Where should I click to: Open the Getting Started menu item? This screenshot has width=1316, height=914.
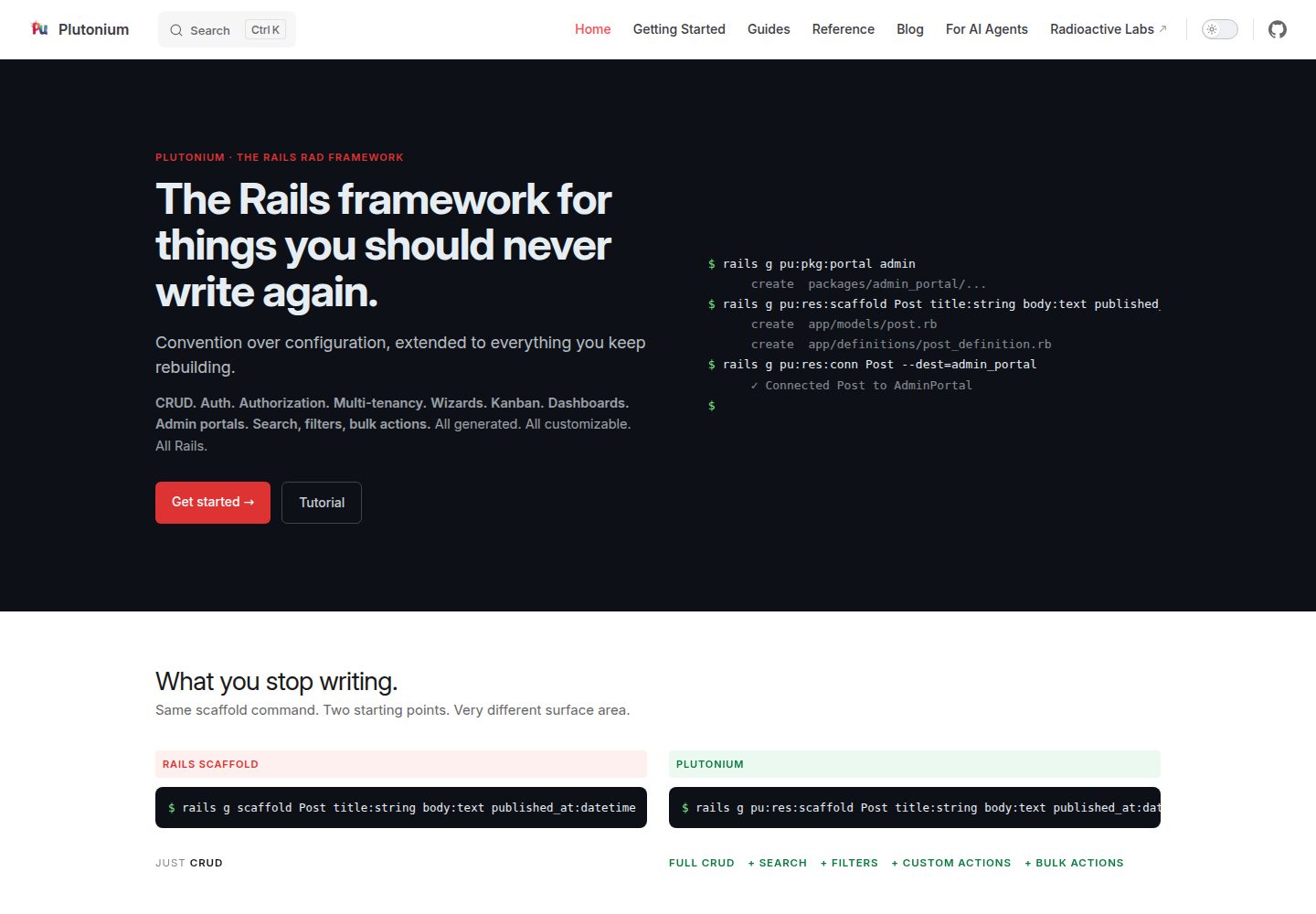pos(679,29)
